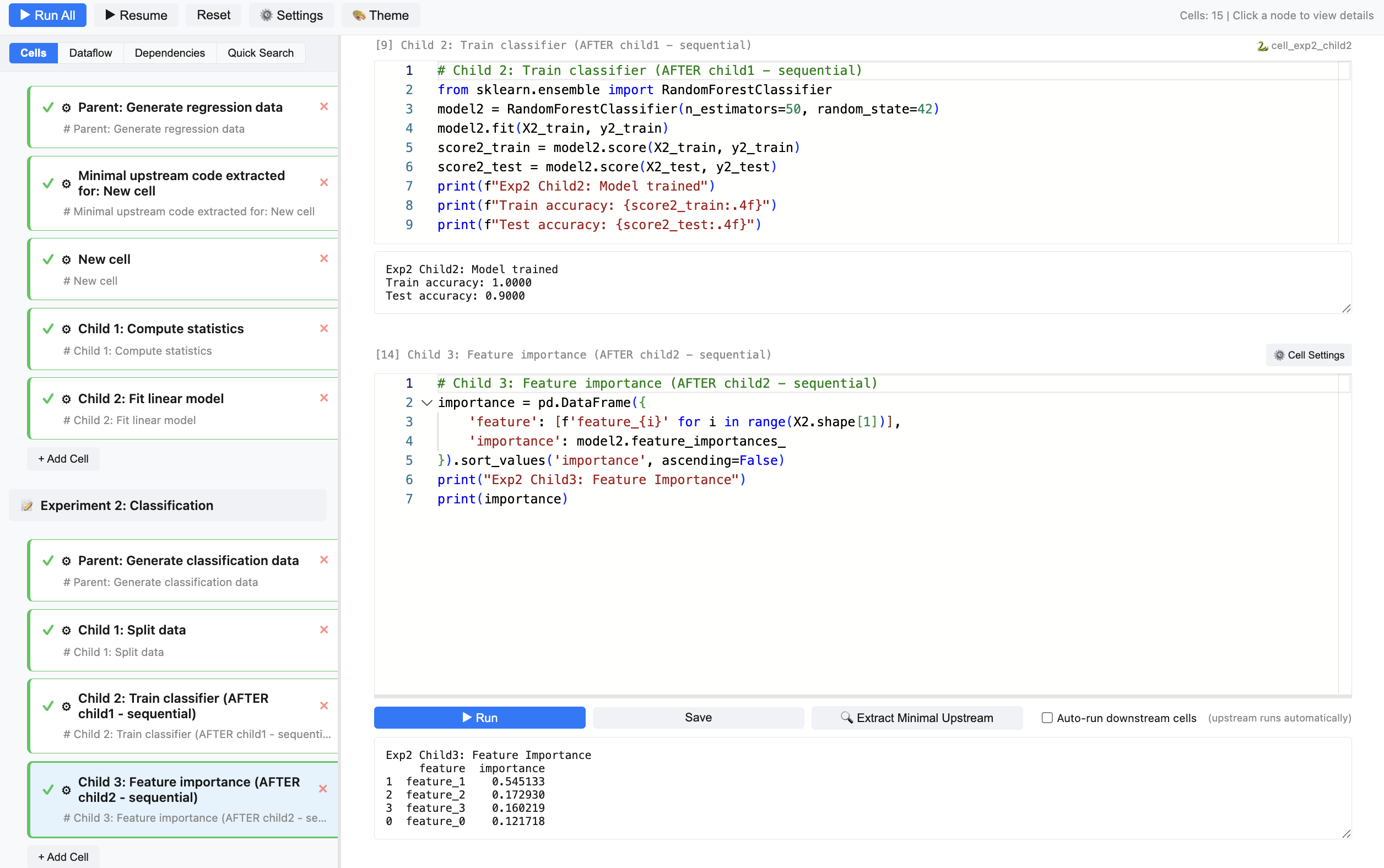
Task: Click gear icon of Child 1: Compute statistics
Action: [67, 329]
